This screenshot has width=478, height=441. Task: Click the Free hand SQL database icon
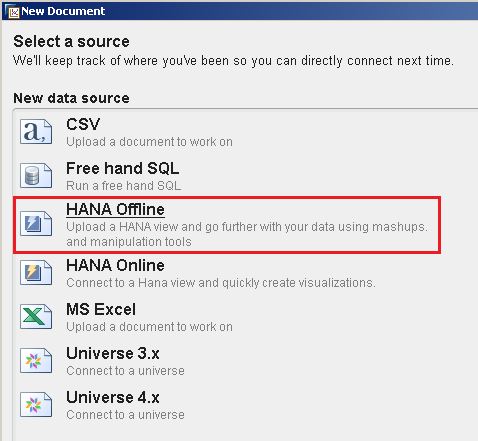[36, 175]
